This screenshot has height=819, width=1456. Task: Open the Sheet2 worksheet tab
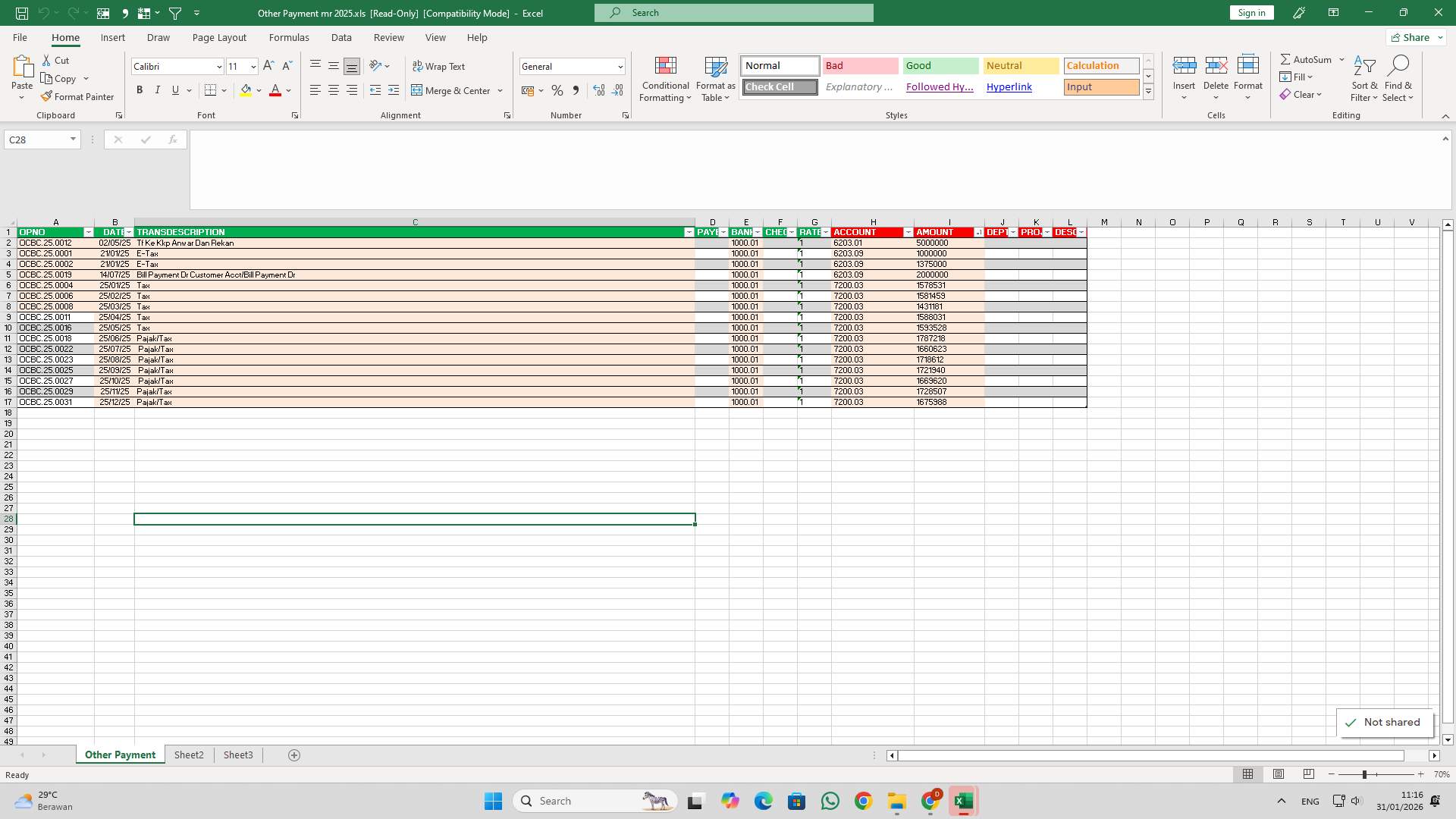coord(189,755)
